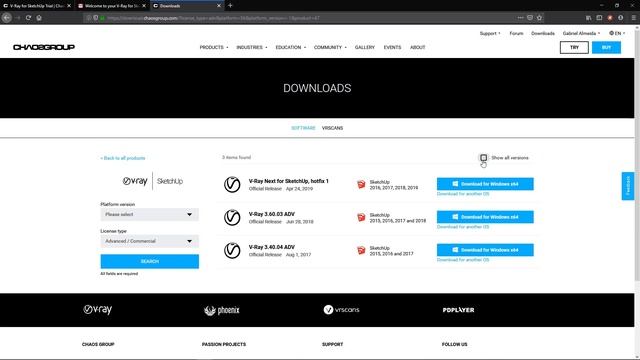Download V-Ray 3.40.04 ADV for Windows x64

(x=485, y=250)
